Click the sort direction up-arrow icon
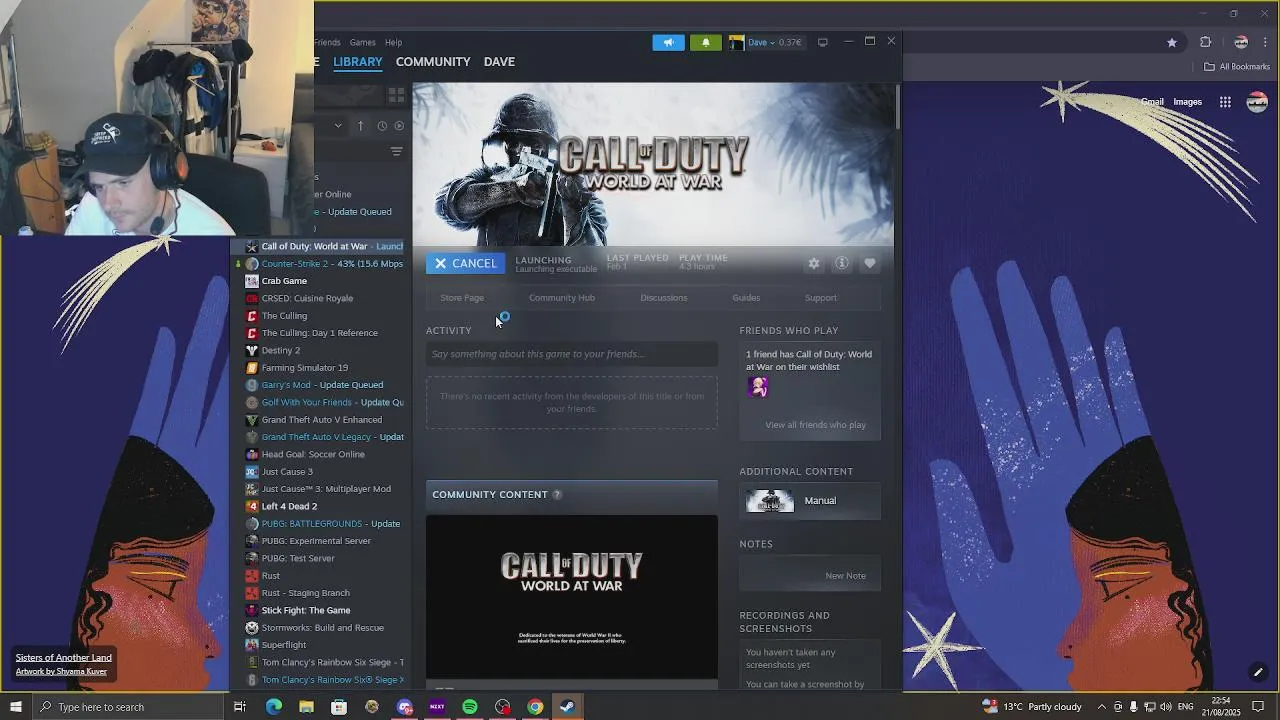Viewport: 1280px width, 720px height. pos(360,126)
